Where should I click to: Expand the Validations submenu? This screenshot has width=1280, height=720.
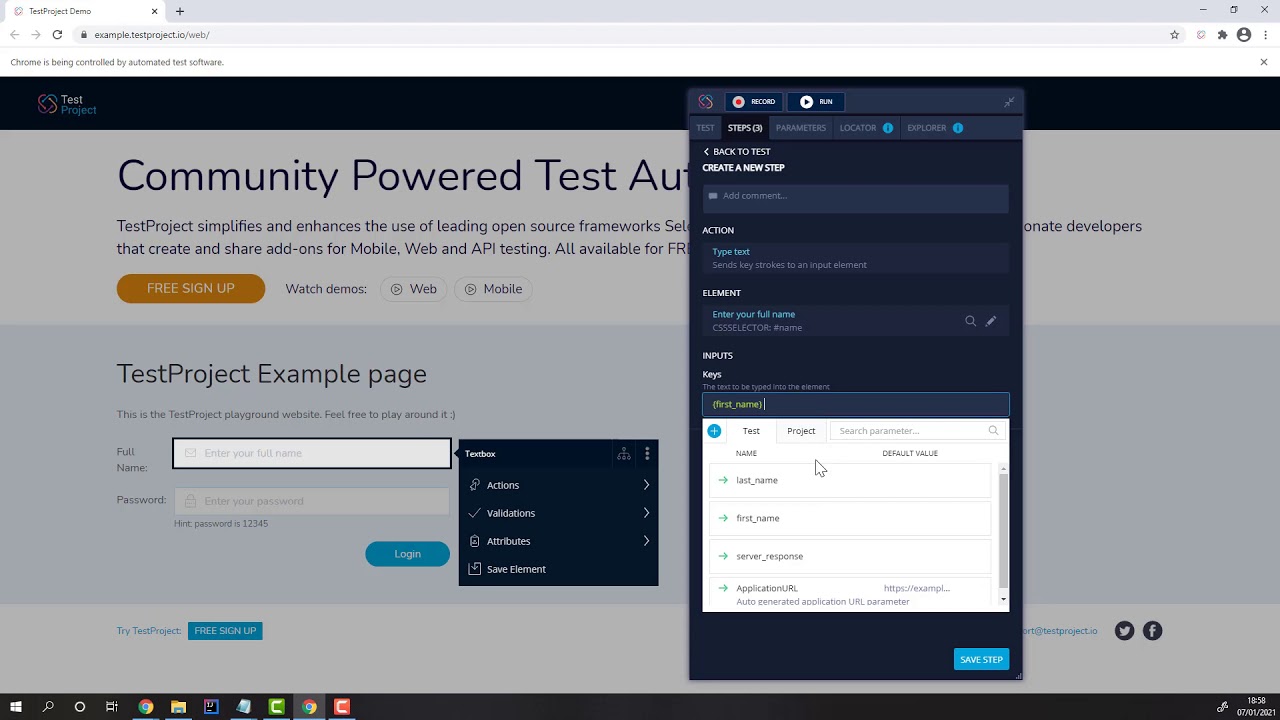point(558,513)
